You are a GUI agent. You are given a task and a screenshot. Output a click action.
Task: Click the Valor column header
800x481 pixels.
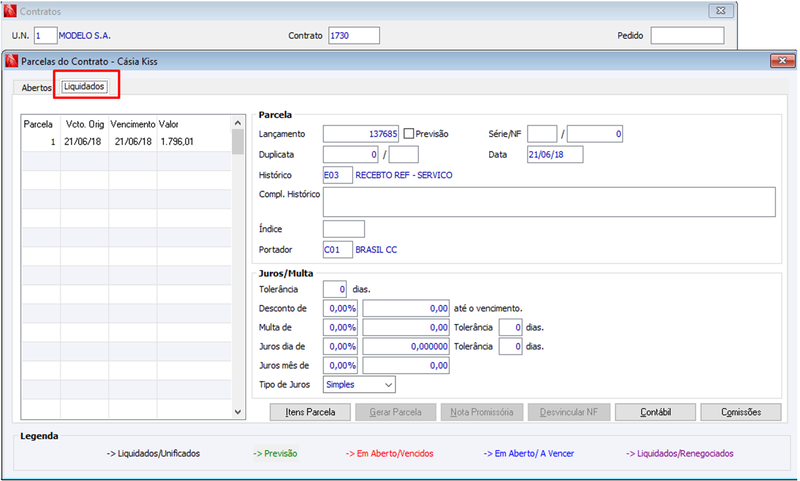pos(168,124)
